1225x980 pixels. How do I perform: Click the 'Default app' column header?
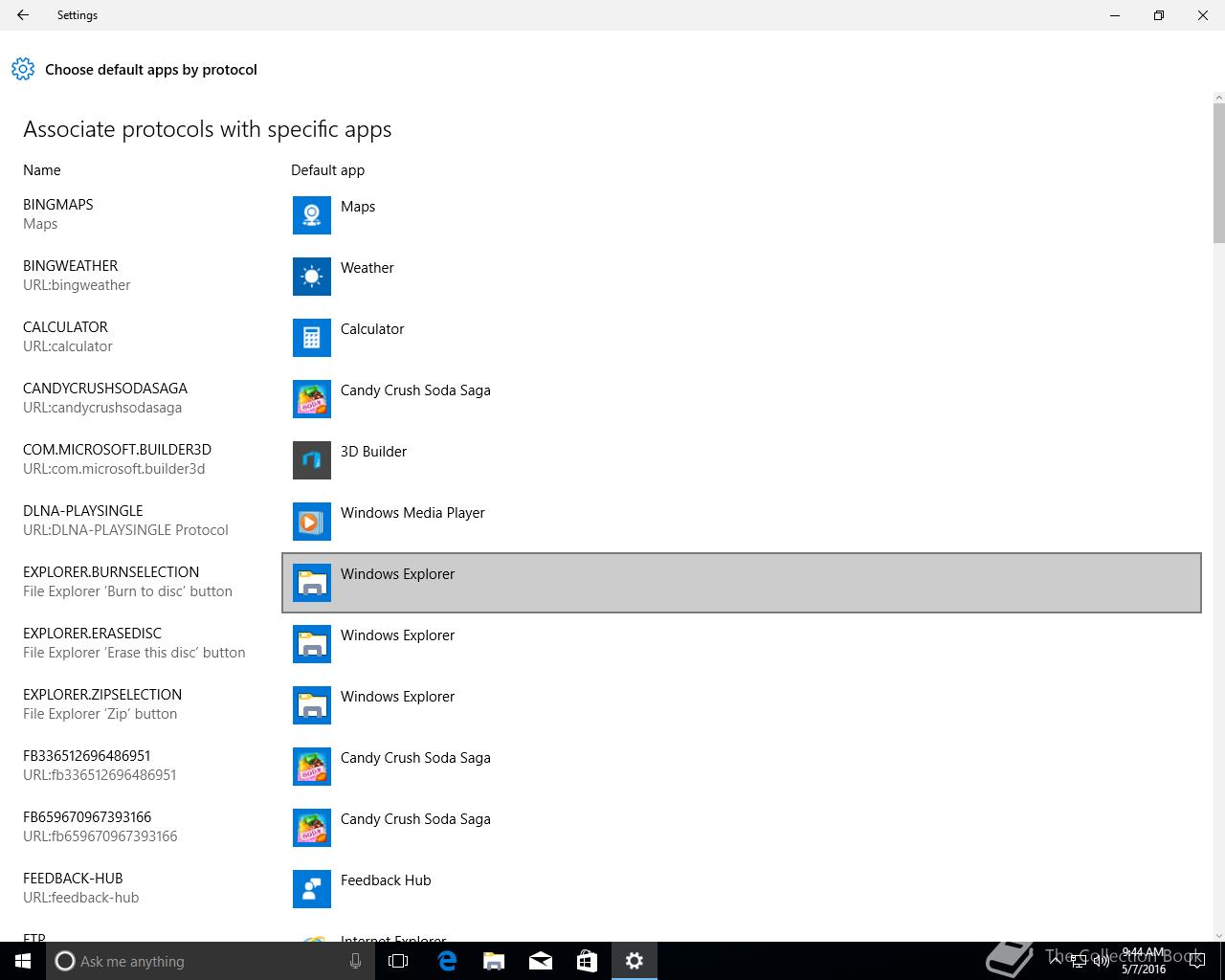click(327, 170)
